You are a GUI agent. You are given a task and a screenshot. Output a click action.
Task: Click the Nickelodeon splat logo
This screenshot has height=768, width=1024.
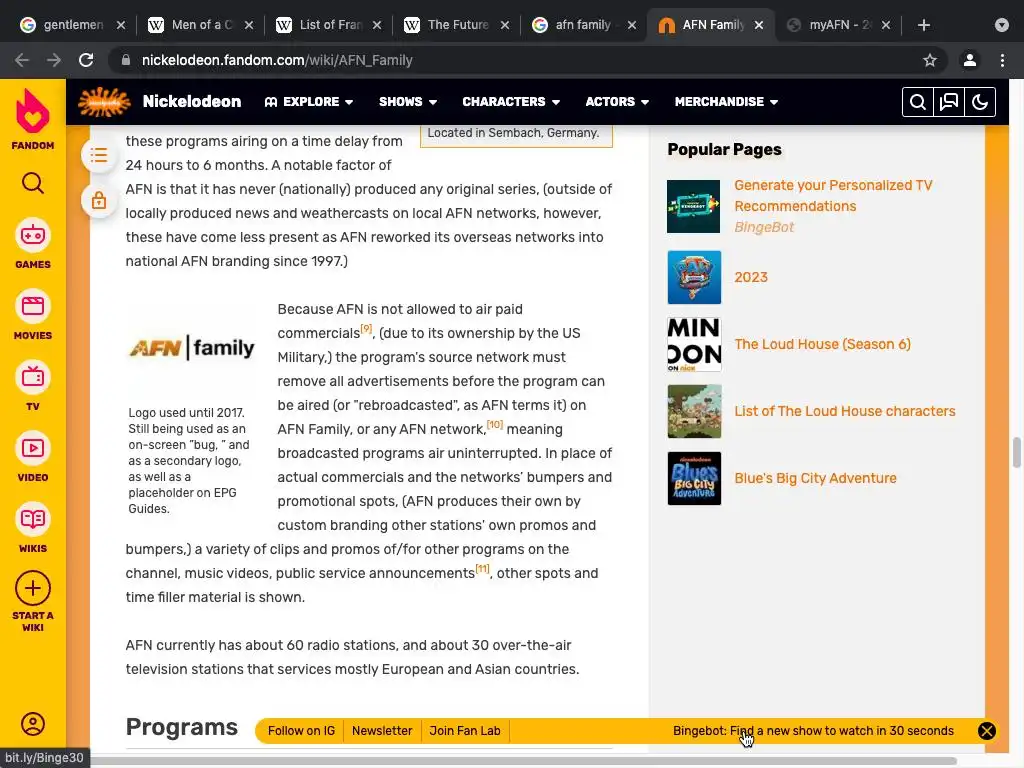click(104, 102)
